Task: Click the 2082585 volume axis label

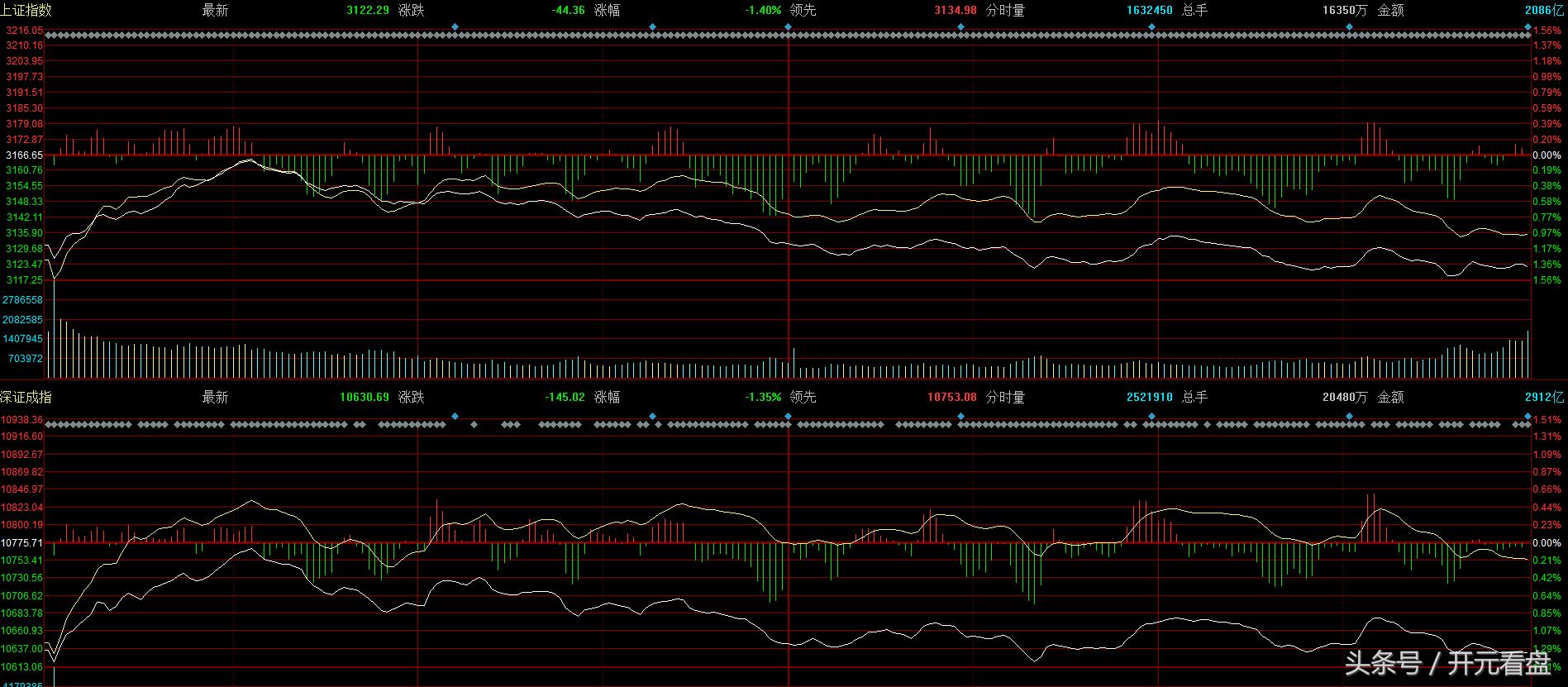Action: 22,320
